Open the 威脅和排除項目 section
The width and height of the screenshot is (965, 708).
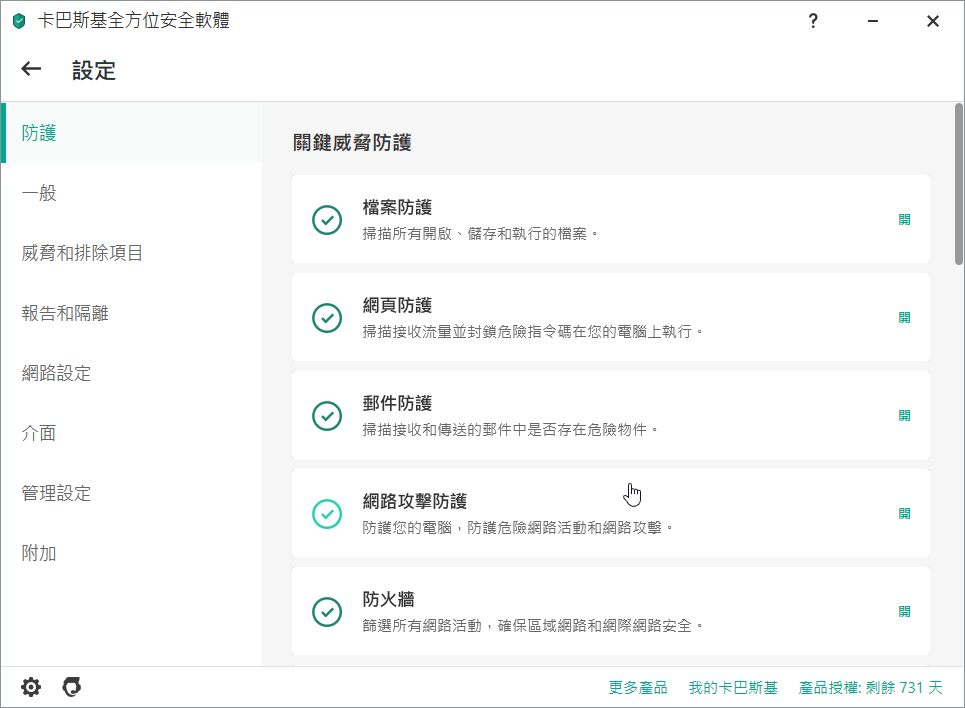tap(83, 253)
